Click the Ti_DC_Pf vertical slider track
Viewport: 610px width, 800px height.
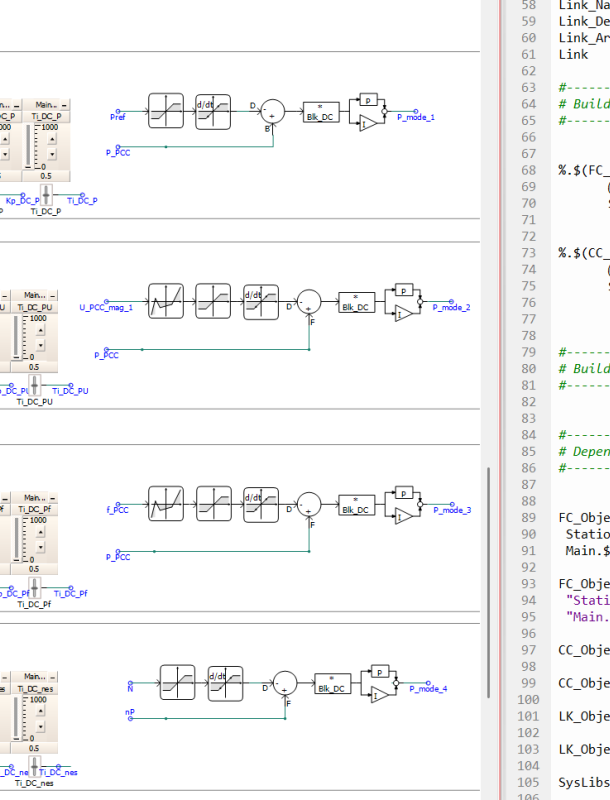click(x=16, y=540)
